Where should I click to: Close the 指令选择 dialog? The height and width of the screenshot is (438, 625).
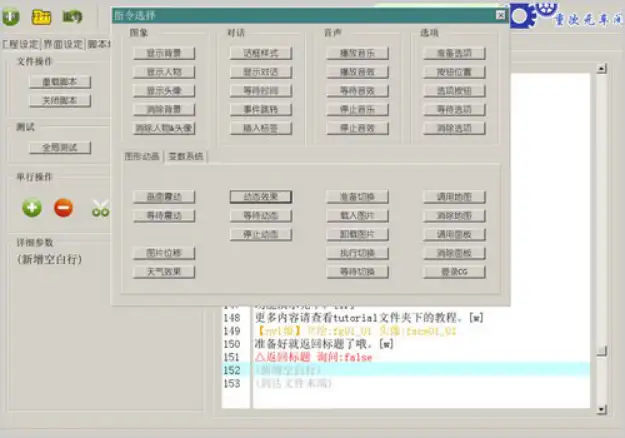(x=501, y=15)
